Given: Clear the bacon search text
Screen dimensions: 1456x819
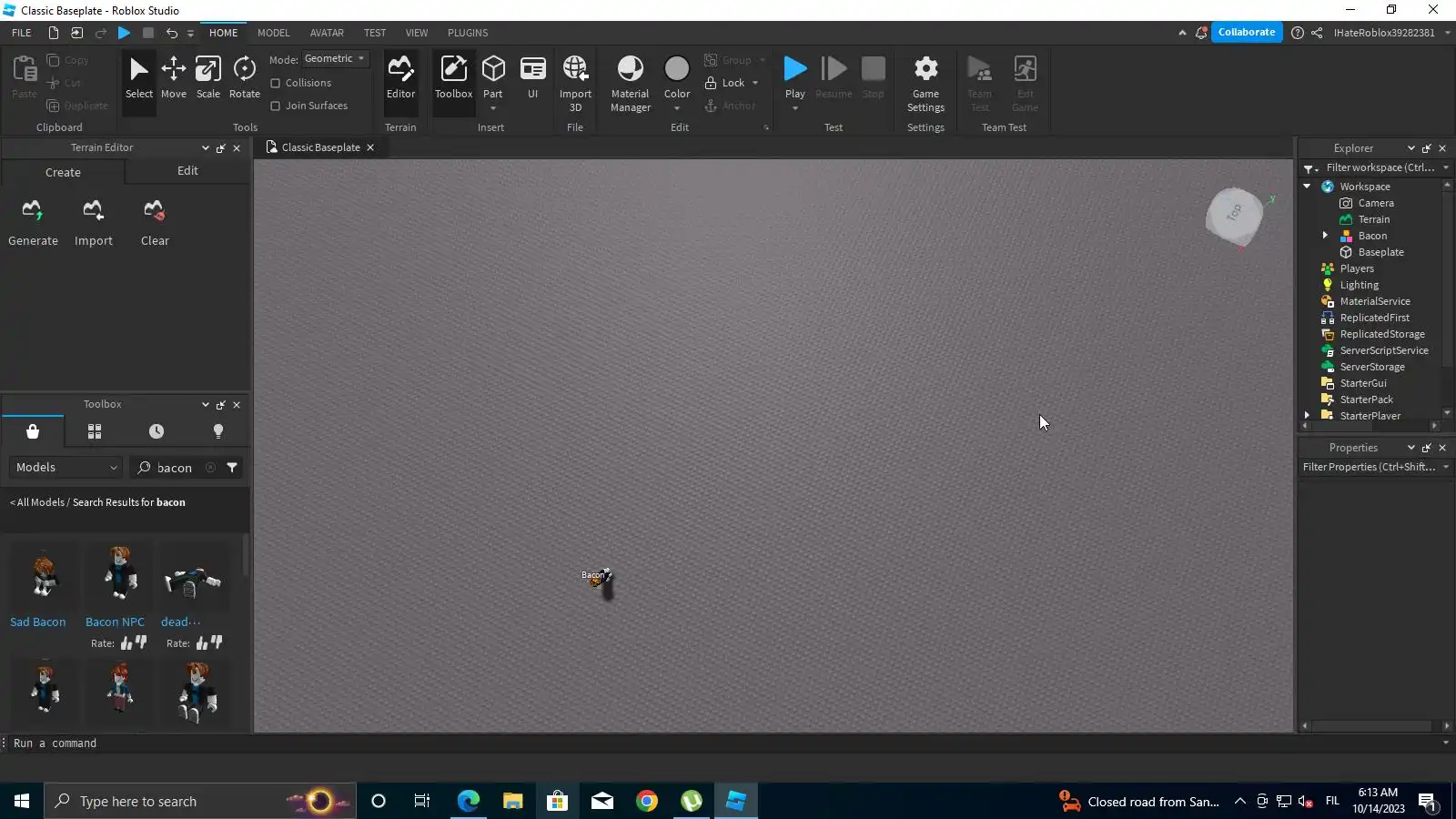Looking at the screenshot, I should point(210,468).
